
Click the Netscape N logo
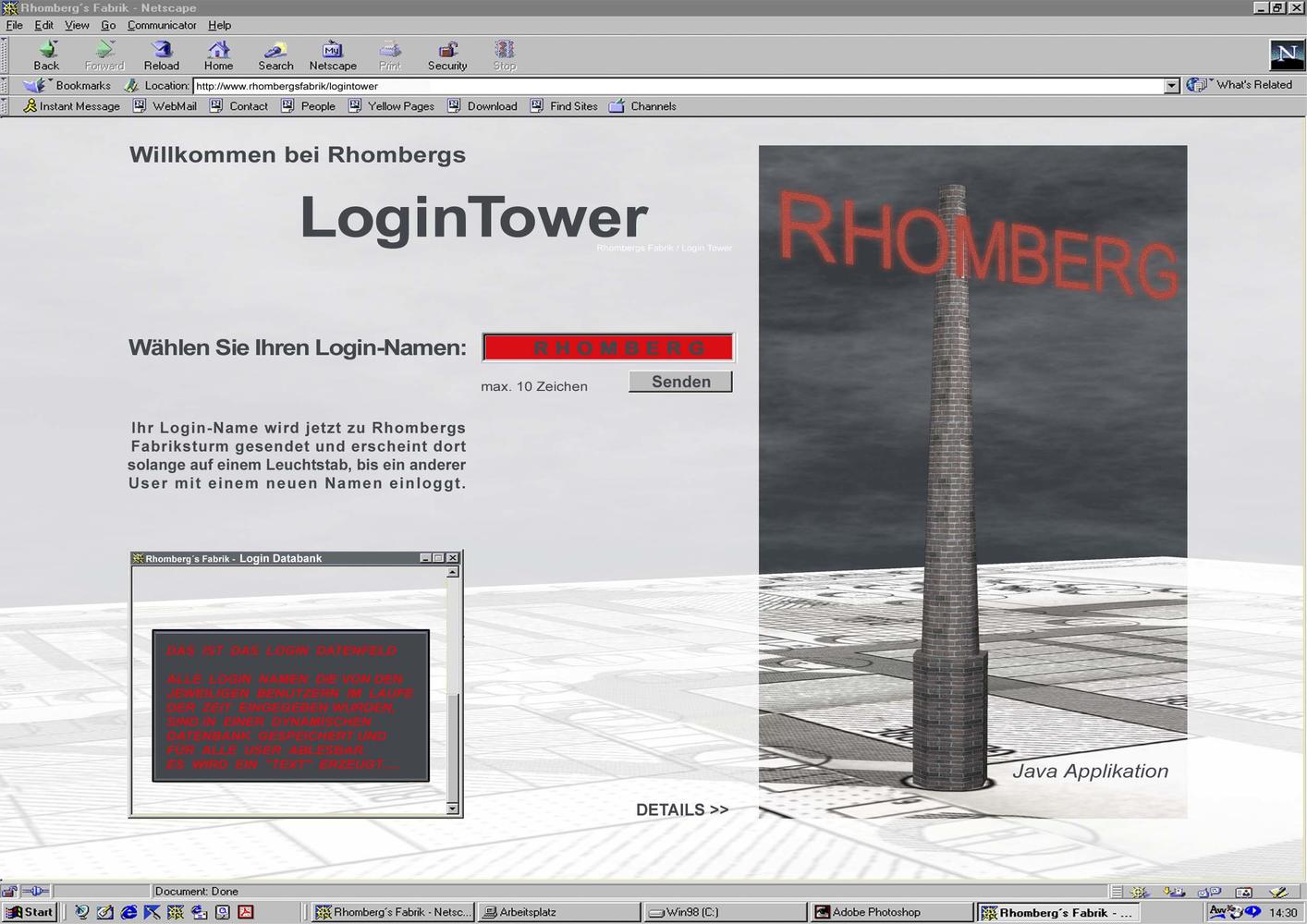[1286, 55]
